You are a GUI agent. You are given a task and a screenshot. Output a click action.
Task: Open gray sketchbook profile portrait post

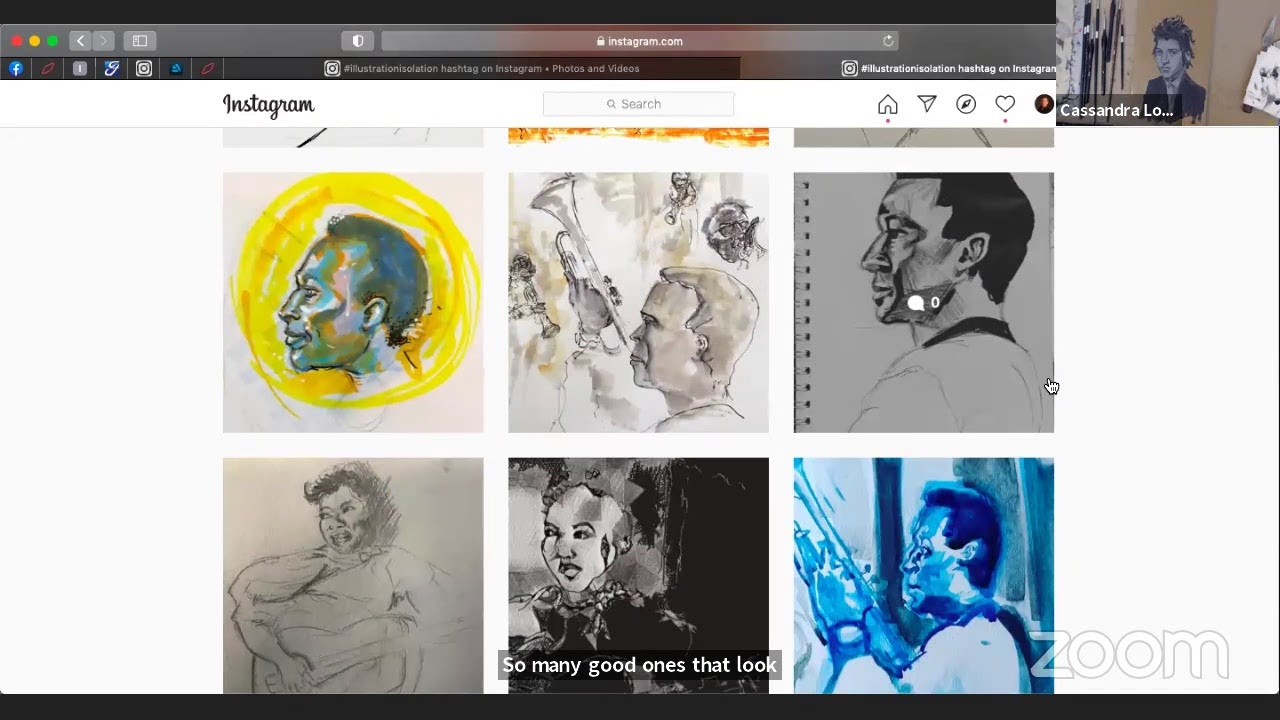point(923,302)
